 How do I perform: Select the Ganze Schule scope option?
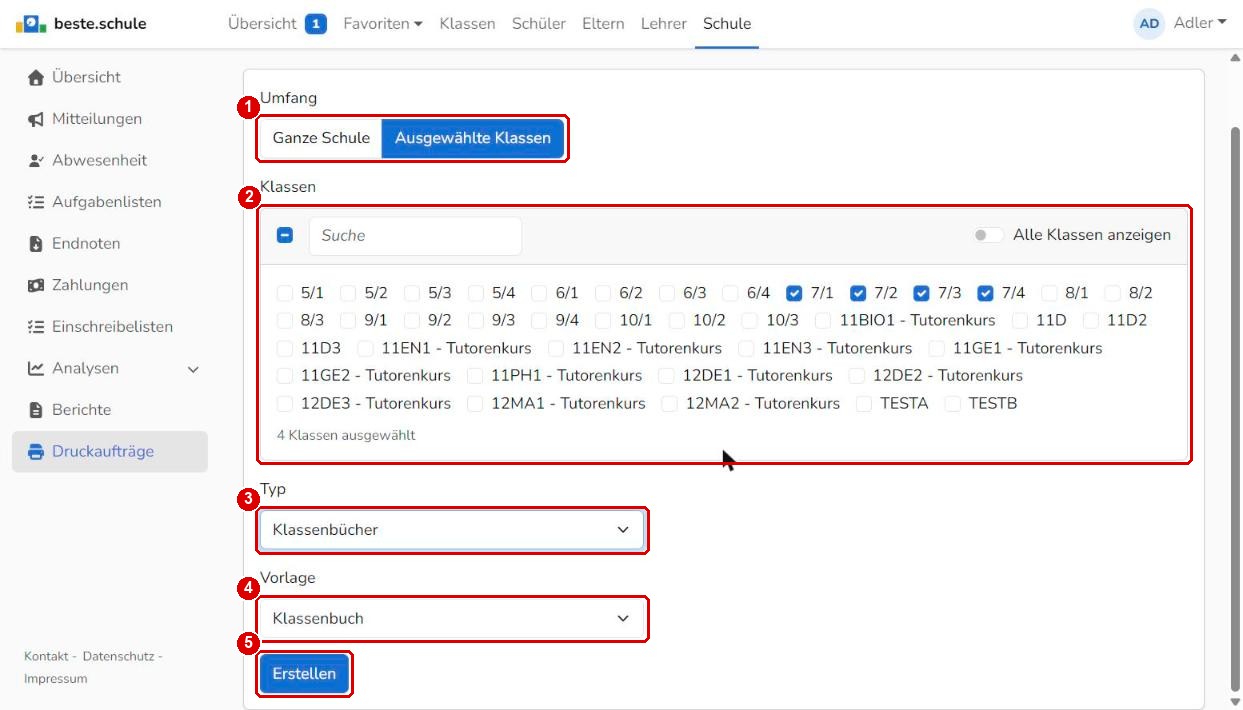pos(321,139)
